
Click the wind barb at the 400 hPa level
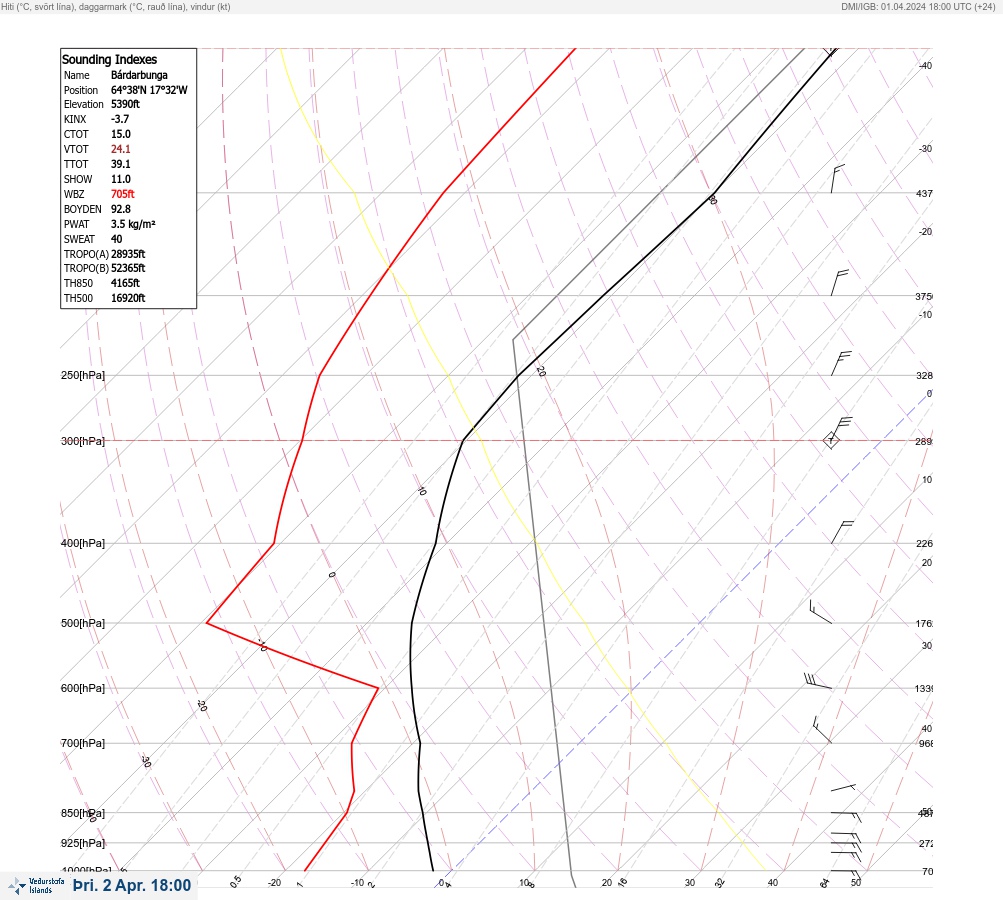[x=842, y=532]
